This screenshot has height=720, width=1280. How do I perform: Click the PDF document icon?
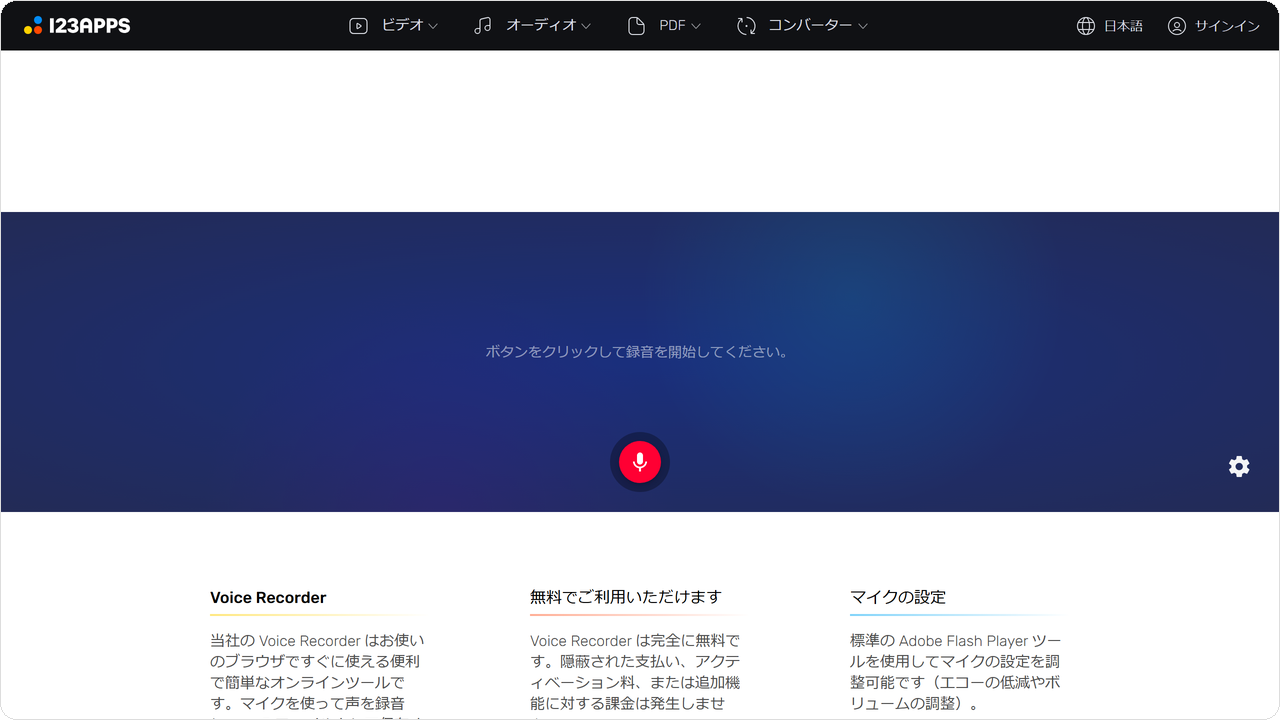(x=636, y=26)
